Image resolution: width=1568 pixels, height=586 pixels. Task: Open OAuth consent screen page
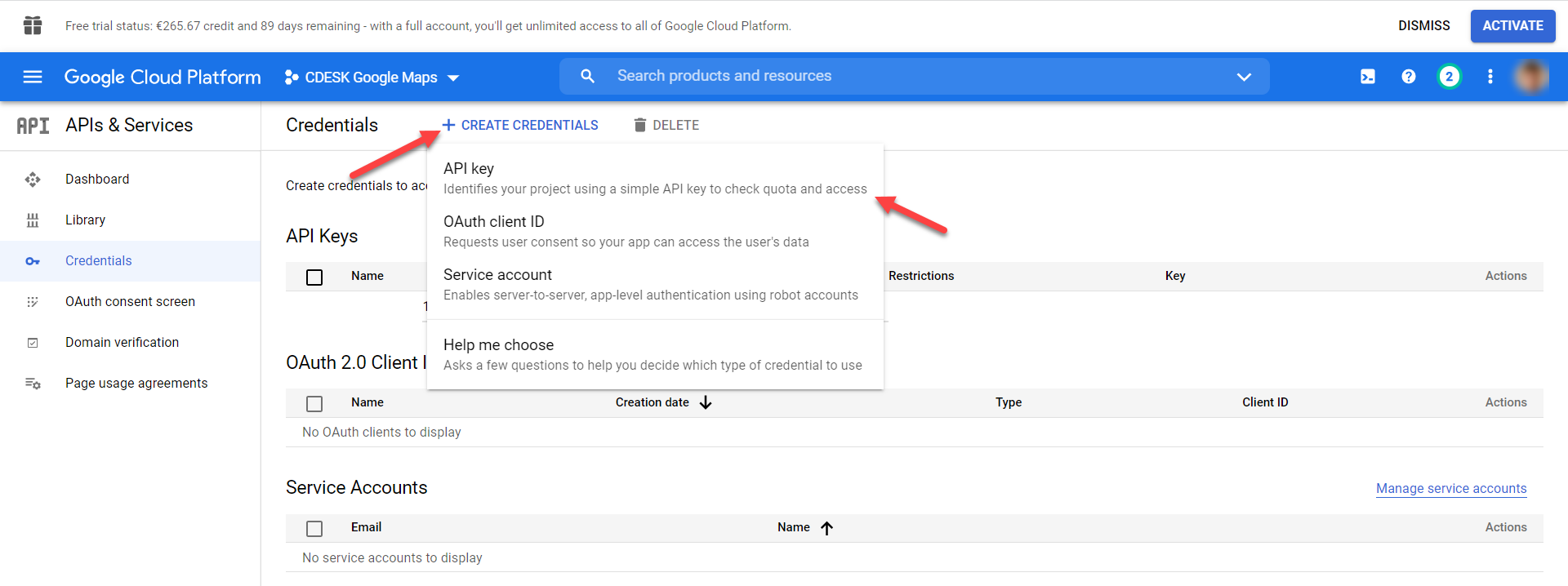tap(131, 302)
